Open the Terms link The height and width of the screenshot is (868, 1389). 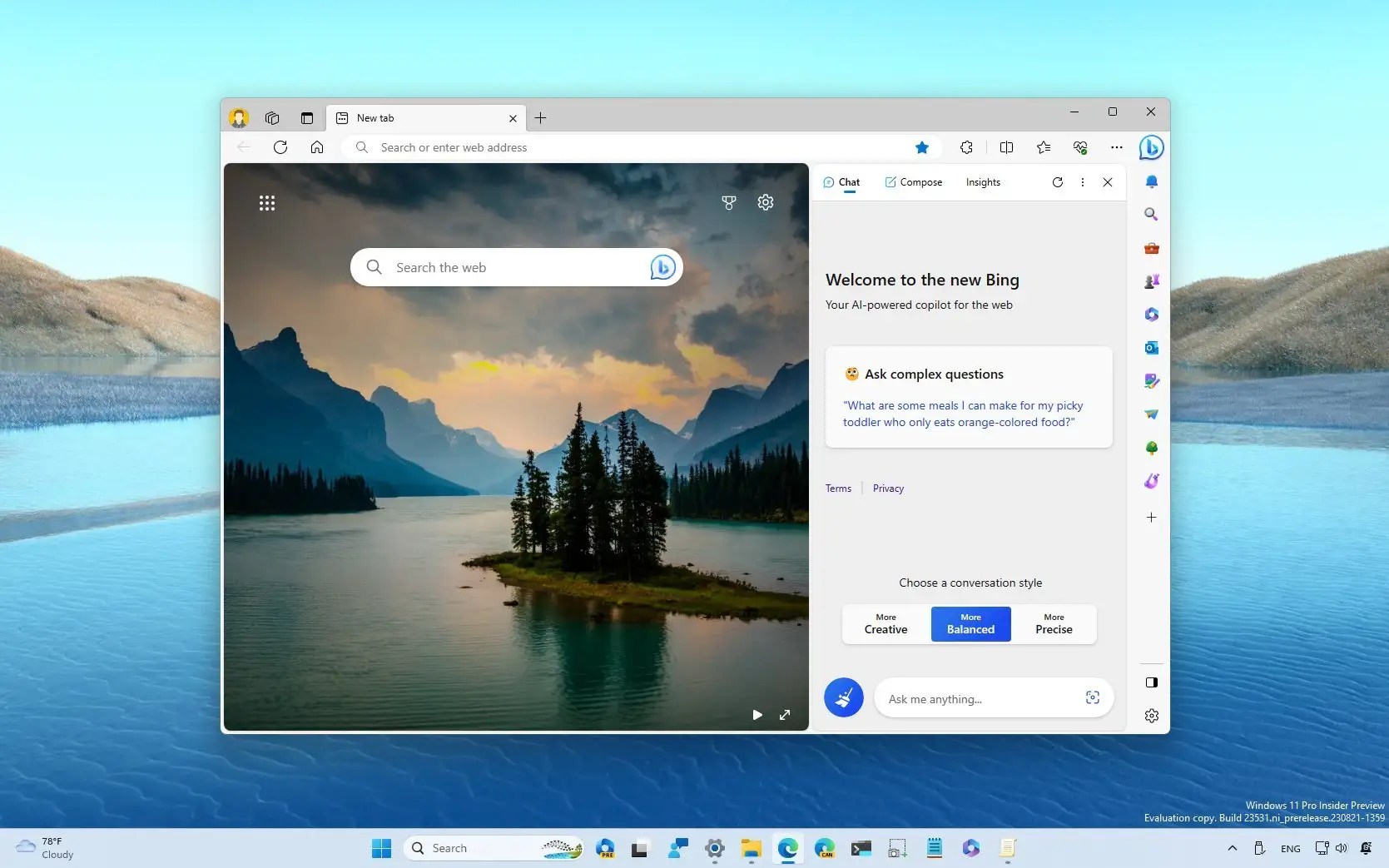pyautogui.click(x=838, y=488)
